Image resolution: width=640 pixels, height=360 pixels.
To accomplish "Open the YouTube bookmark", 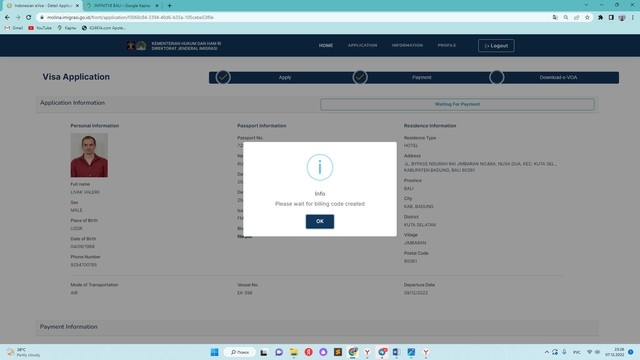I will [x=40, y=28].
